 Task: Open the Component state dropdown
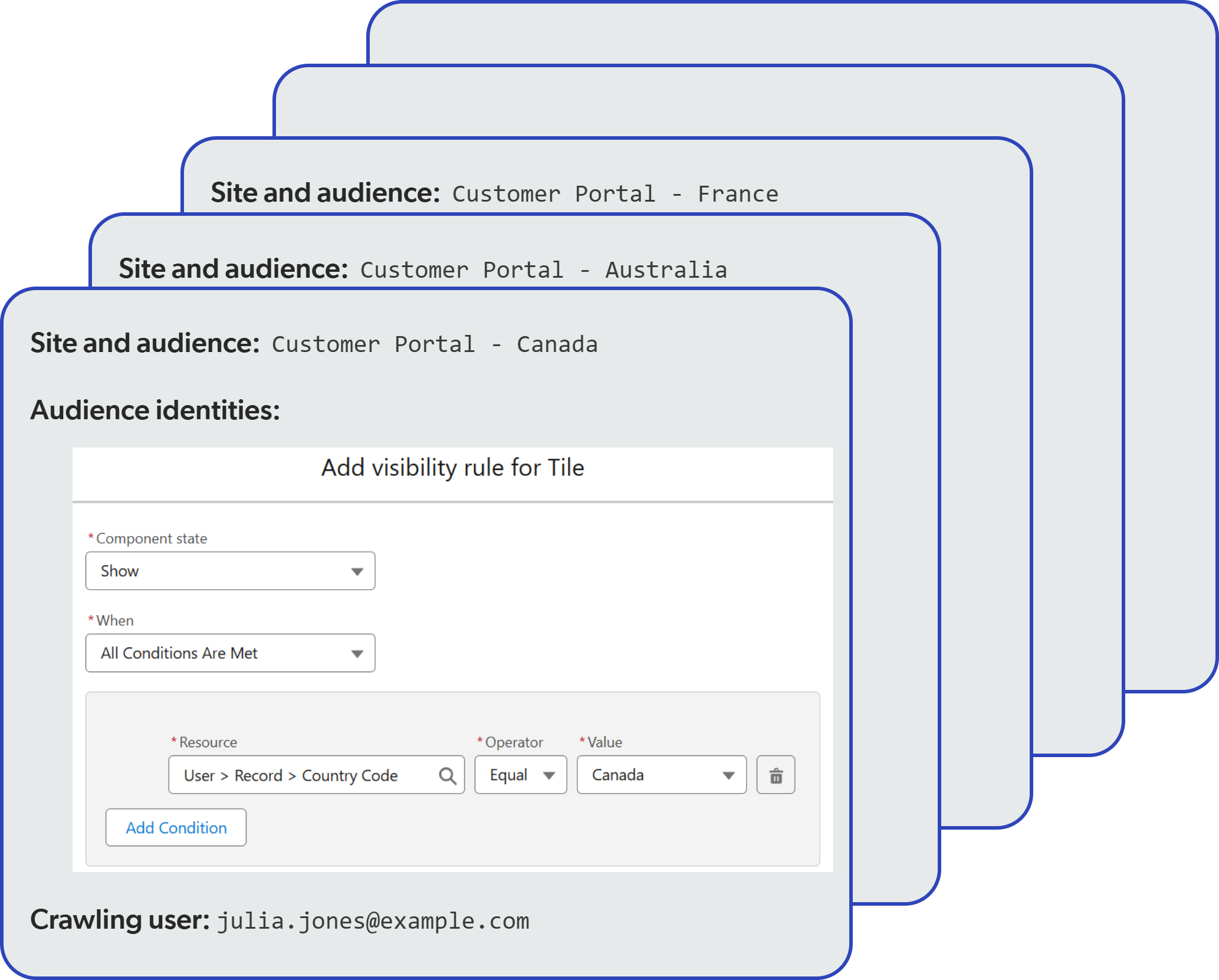[x=230, y=570]
